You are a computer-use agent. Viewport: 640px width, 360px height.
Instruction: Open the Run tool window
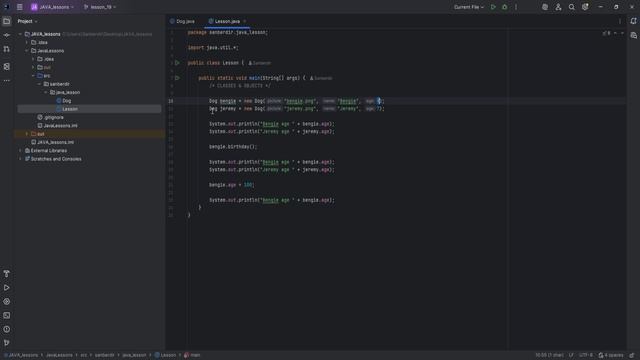[x=7, y=288]
